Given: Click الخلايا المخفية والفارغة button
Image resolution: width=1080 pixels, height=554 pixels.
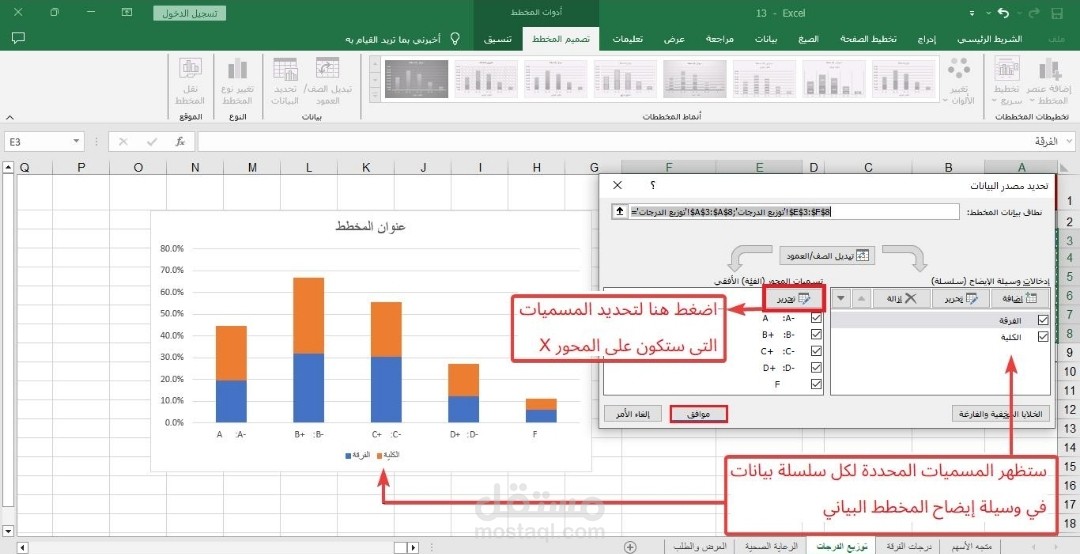Looking at the screenshot, I should [1001, 413].
